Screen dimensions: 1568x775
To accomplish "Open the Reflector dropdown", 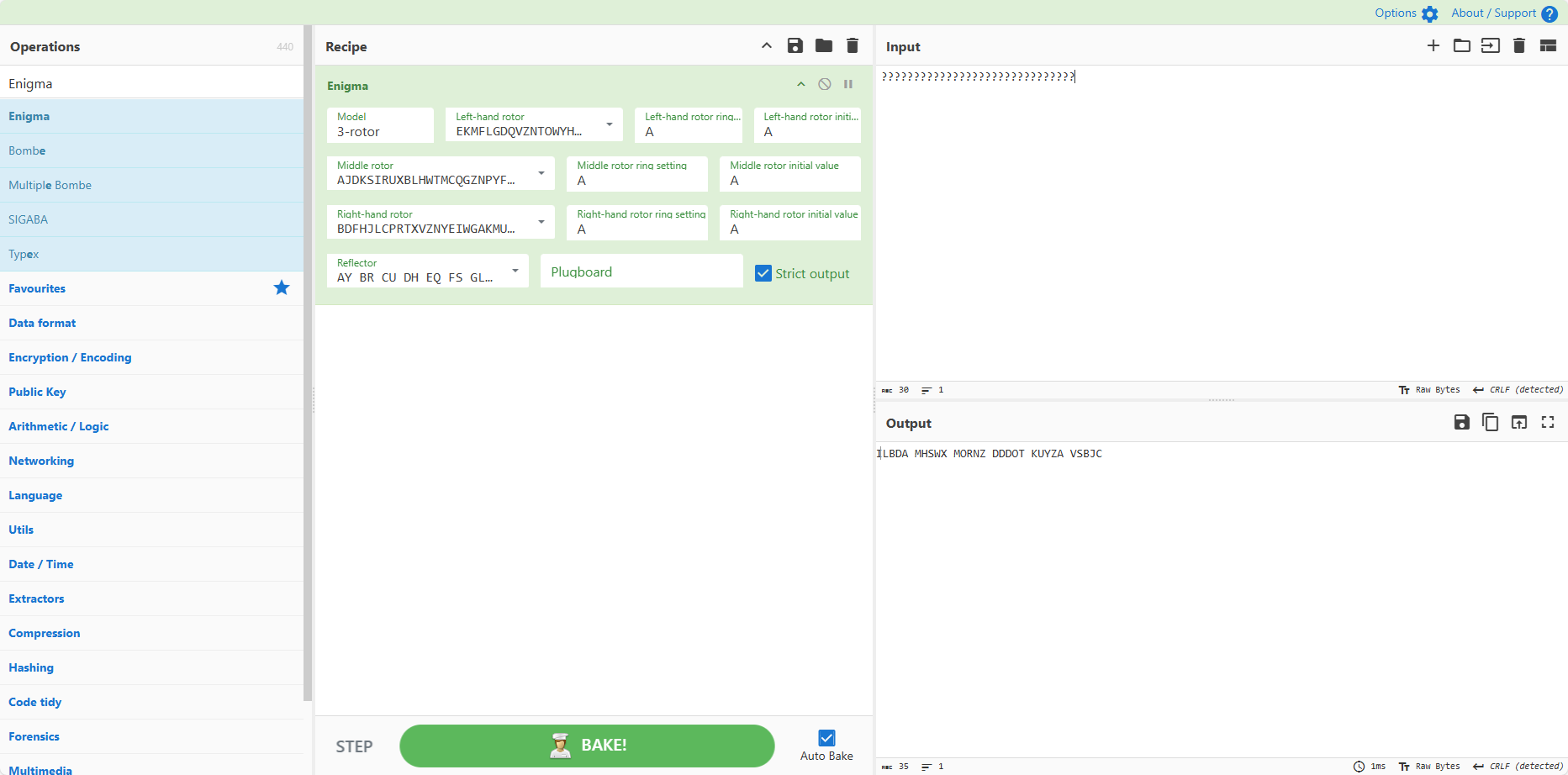I will tap(515, 271).
